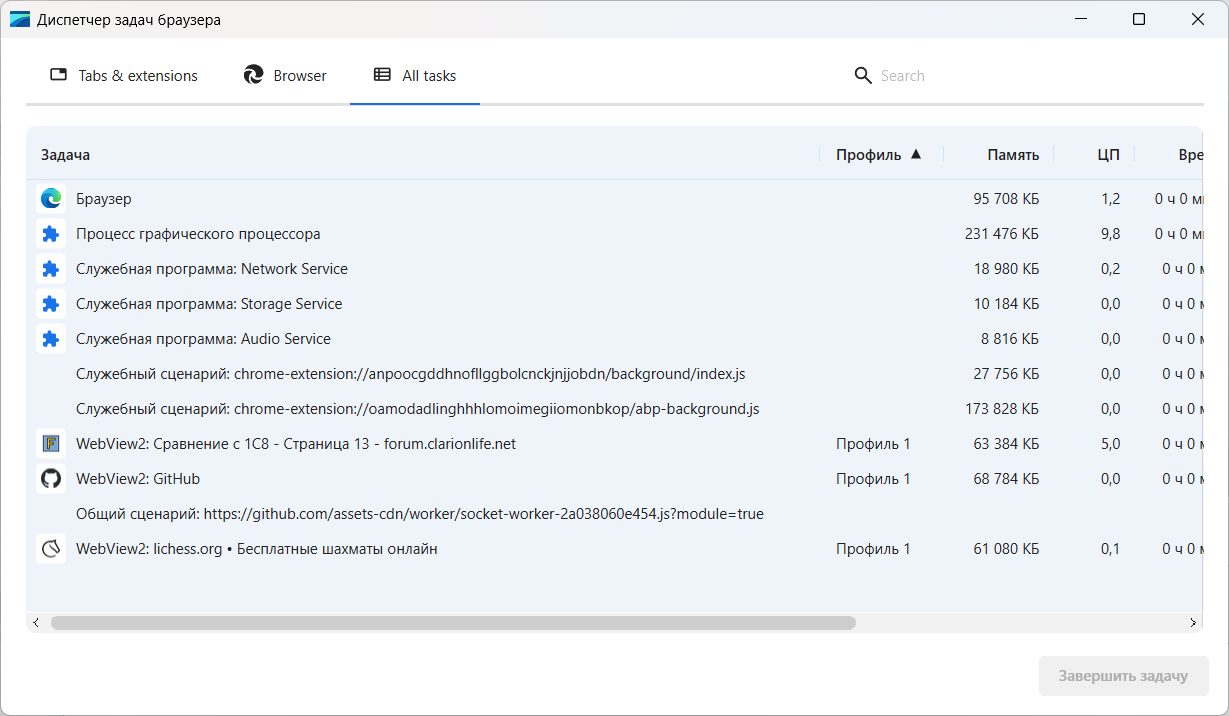This screenshot has width=1229, height=716.
Task: Sort by Профиль column header
Action: point(868,155)
